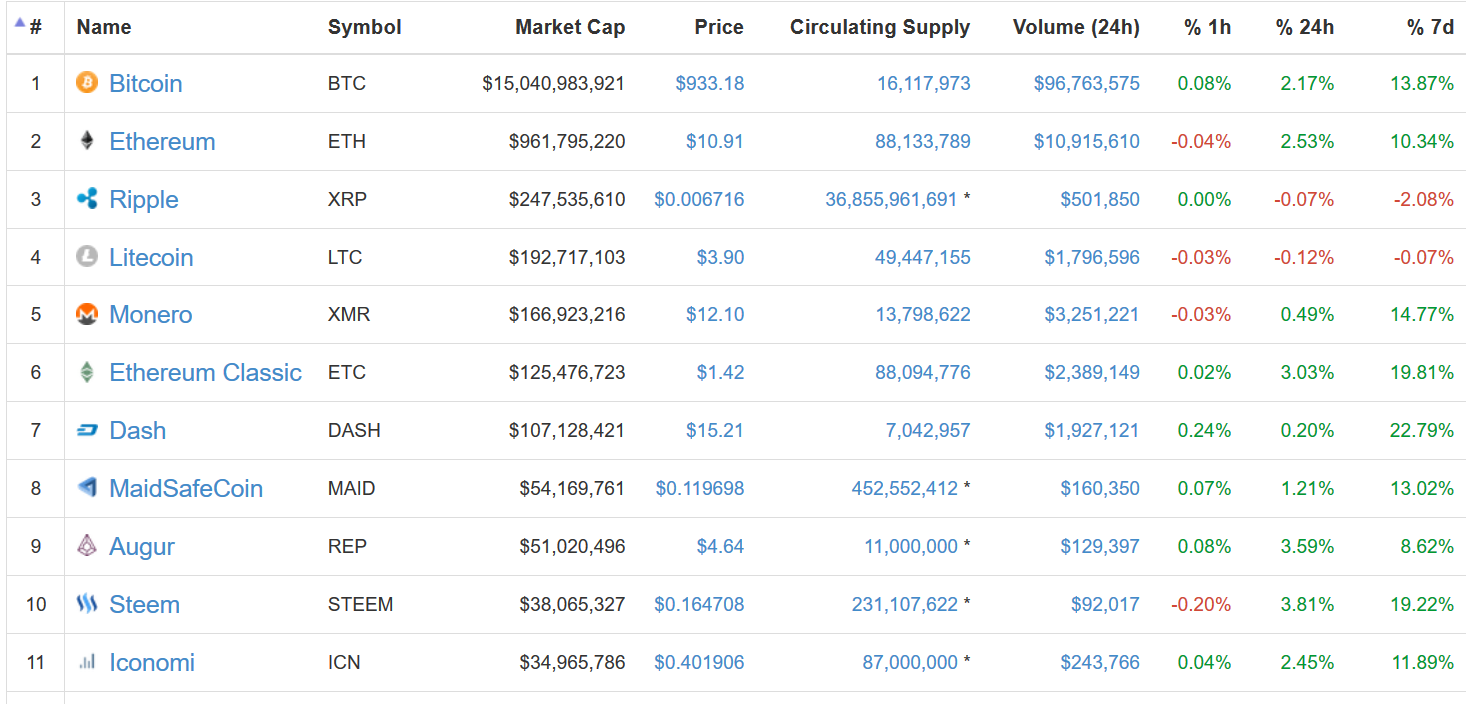Open the Iconomi name link
This screenshot has height=704, width=1474.
tap(152, 662)
